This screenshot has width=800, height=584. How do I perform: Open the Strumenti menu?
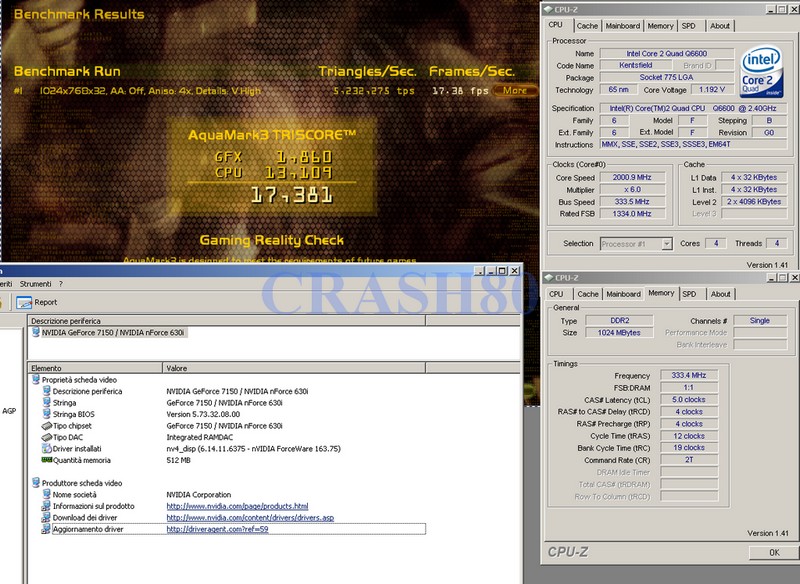click(x=35, y=284)
